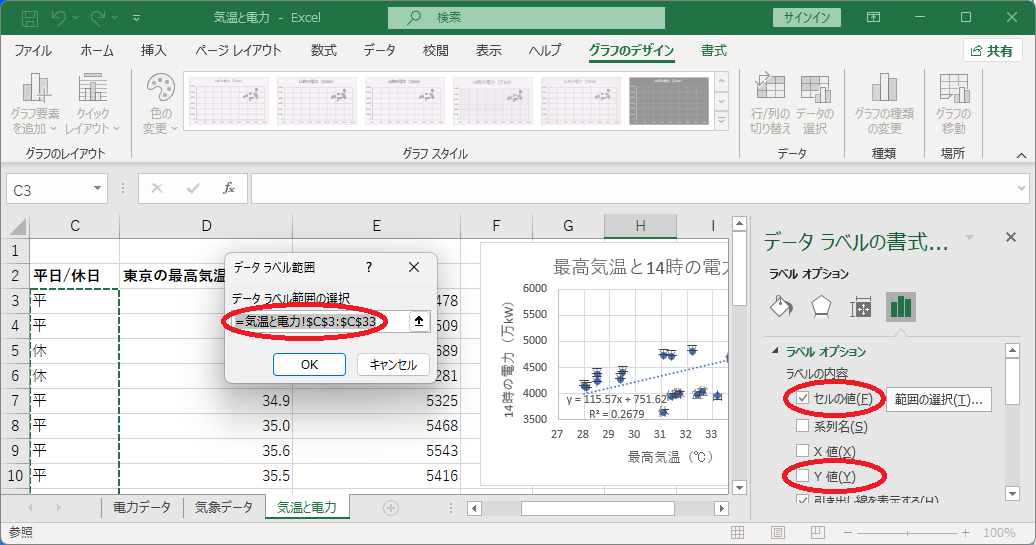Open グラフ要素を追加 dropdown
Image resolution: width=1036 pixels, height=545 pixels.
click(x=36, y=104)
